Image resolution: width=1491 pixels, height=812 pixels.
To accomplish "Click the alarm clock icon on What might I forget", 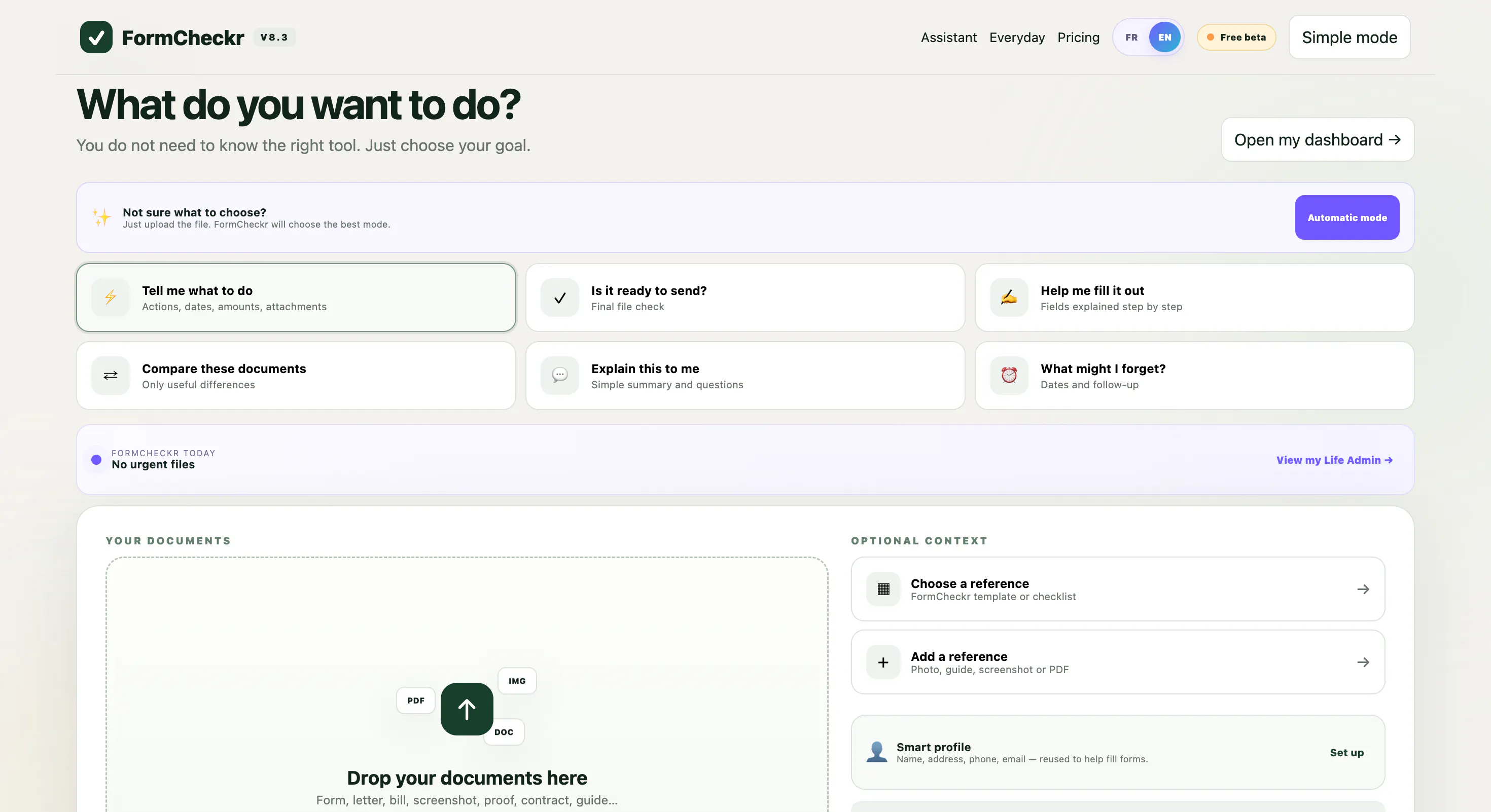I will click(x=1009, y=376).
